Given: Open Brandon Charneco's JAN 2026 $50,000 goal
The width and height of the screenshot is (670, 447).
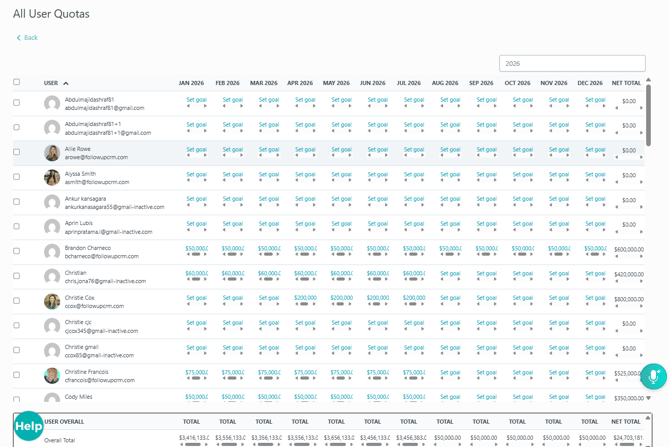Looking at the screenshot, I should [x=196, y=248].
